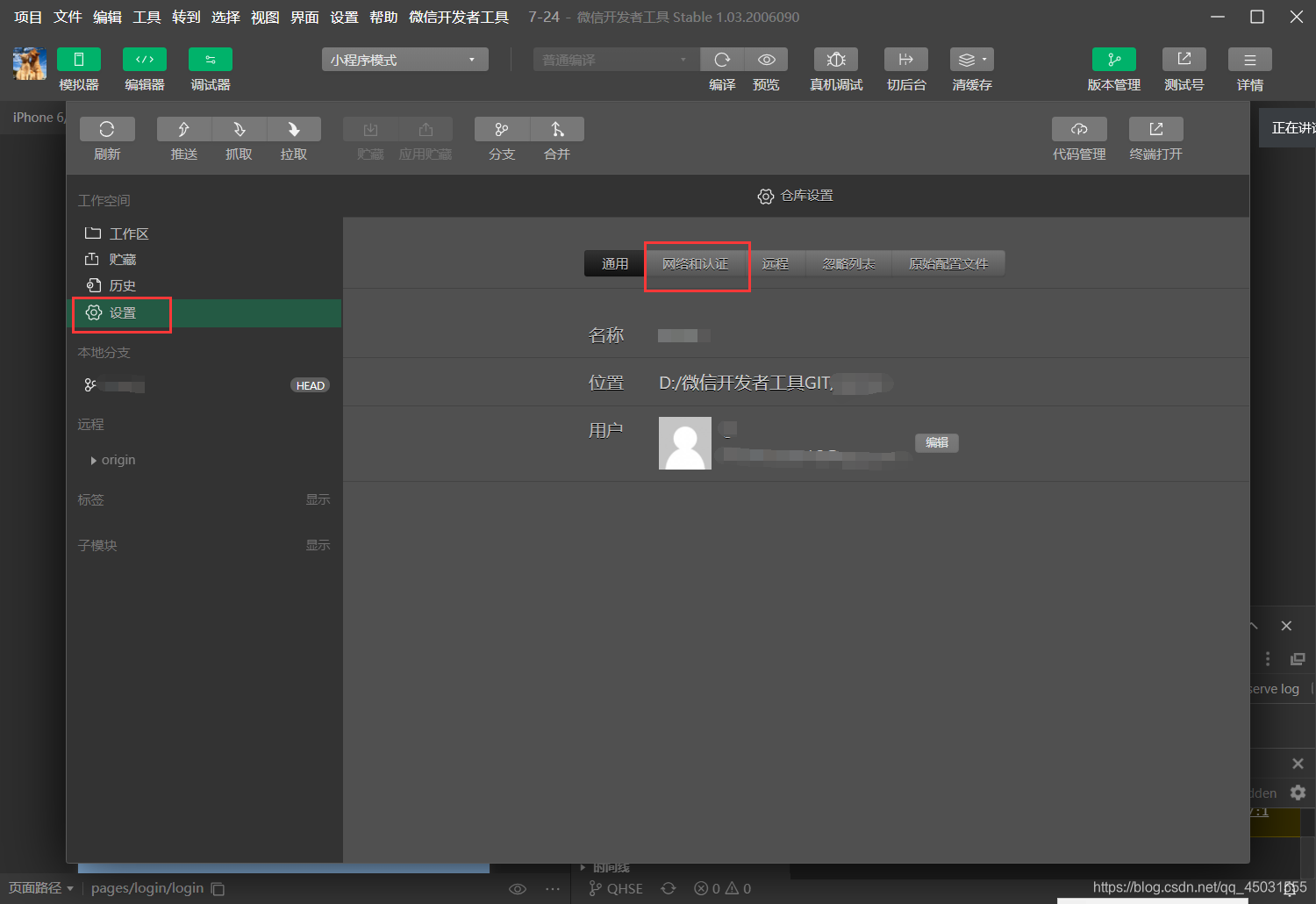Open the Project menu
This screenshot has width=1316, height=904.
28,17
